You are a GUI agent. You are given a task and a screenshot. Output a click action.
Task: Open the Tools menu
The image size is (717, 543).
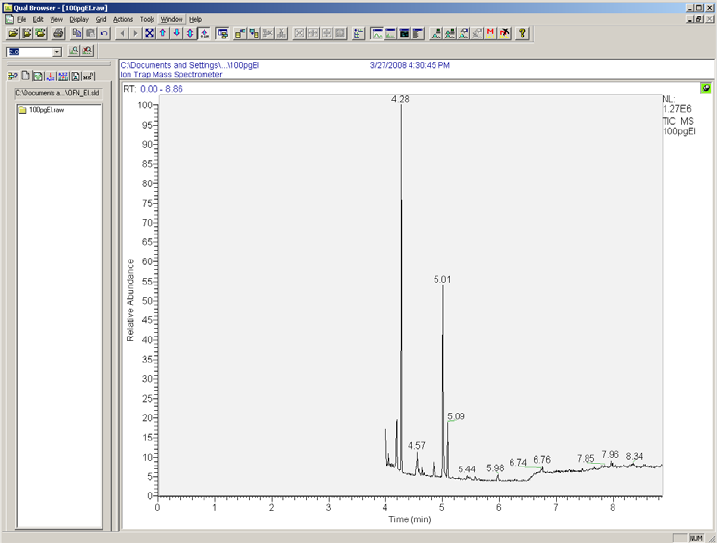[x=147, y=19]
